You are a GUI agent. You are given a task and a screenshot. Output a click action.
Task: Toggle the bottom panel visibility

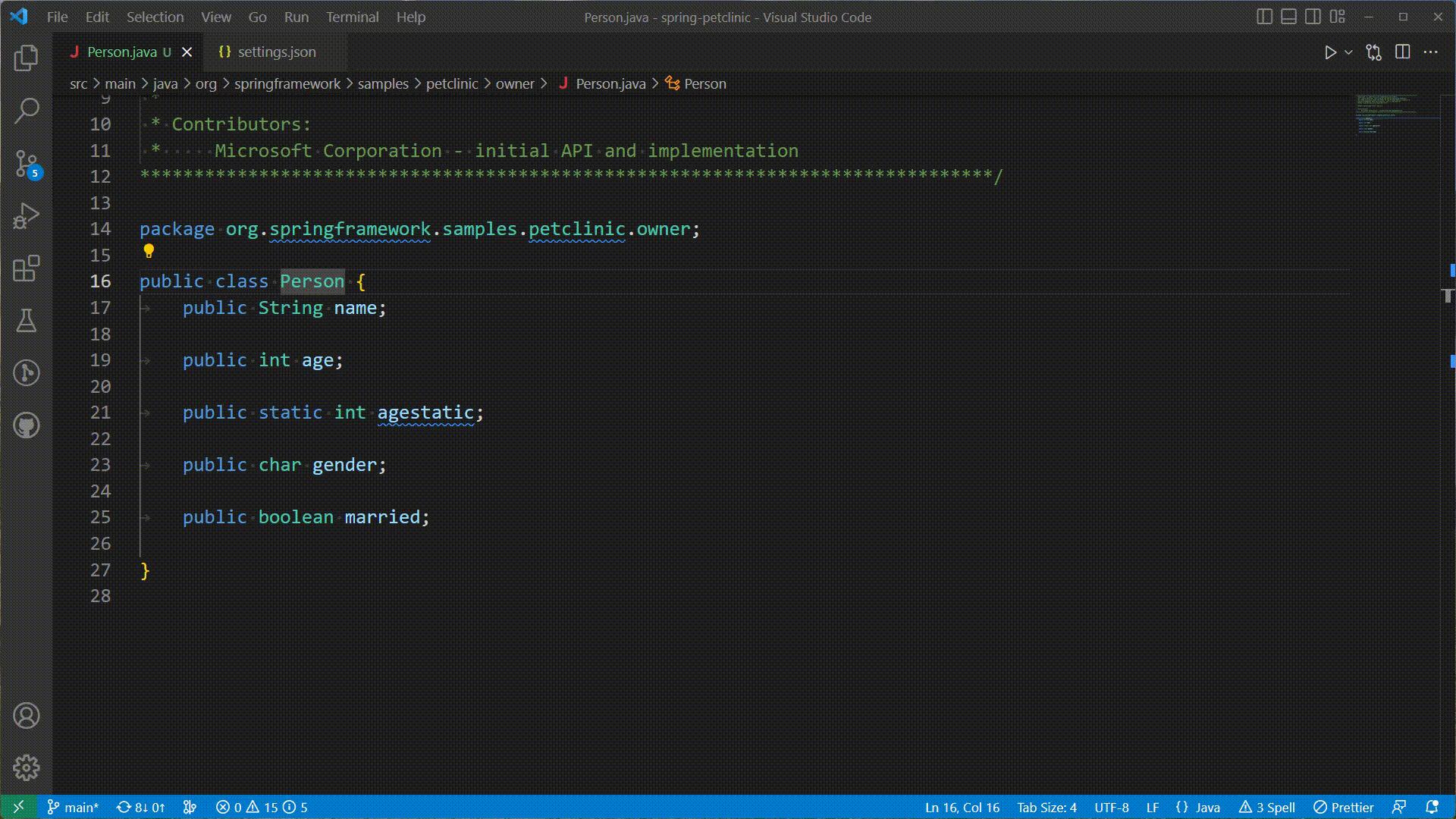pos(1288,16)
